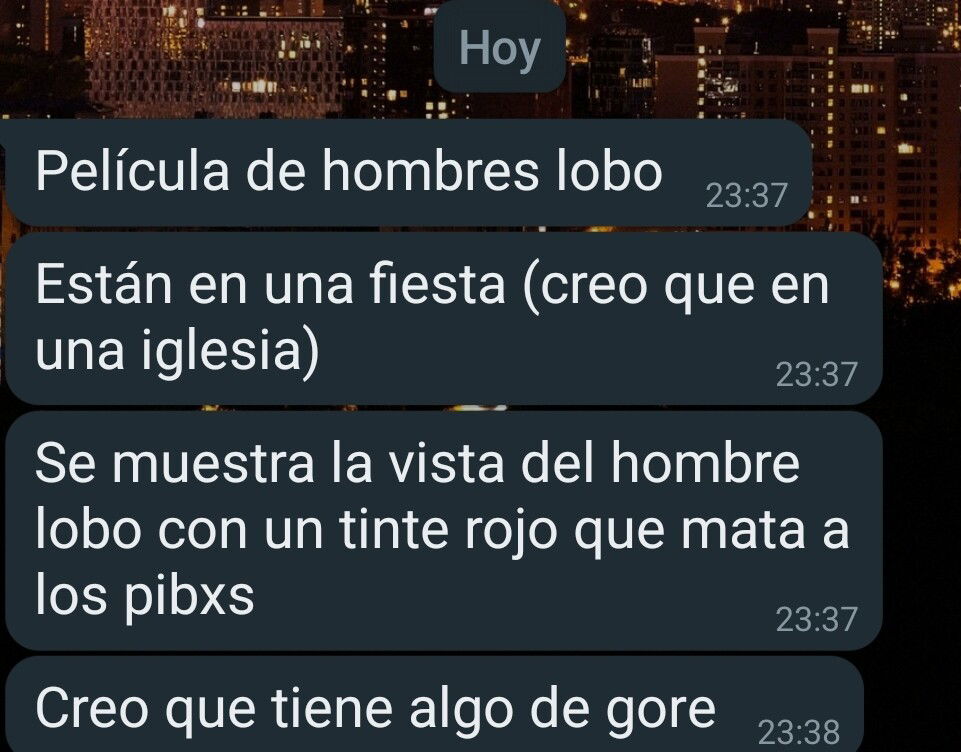The width and height of the screenshot is (961, 752).
Task: Tap the 23:37 timestamp beside los pibxs
Action: (x=816, y=619)
